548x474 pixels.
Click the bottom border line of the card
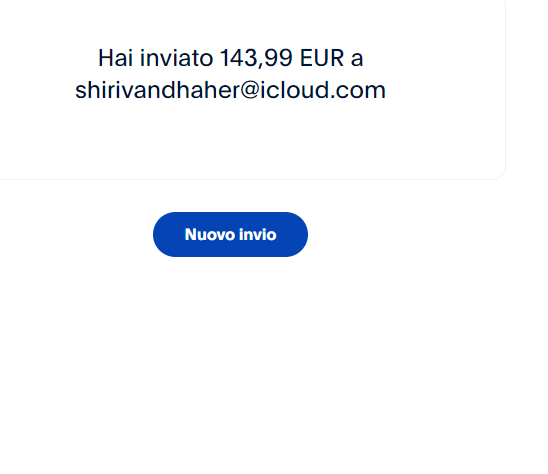coord(245,179)
